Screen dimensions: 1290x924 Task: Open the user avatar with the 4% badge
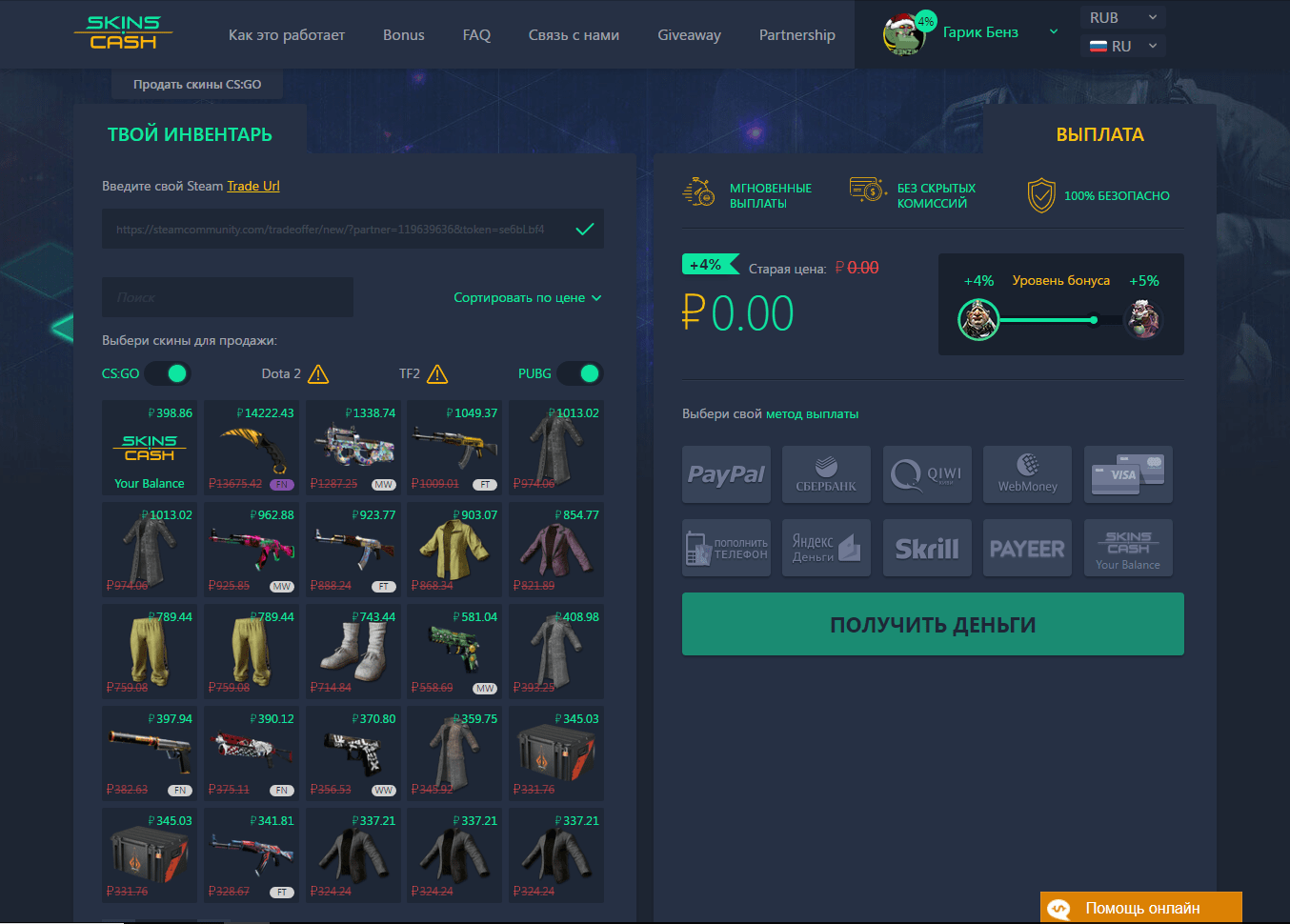pyautogui.click(x=905, y=35)
